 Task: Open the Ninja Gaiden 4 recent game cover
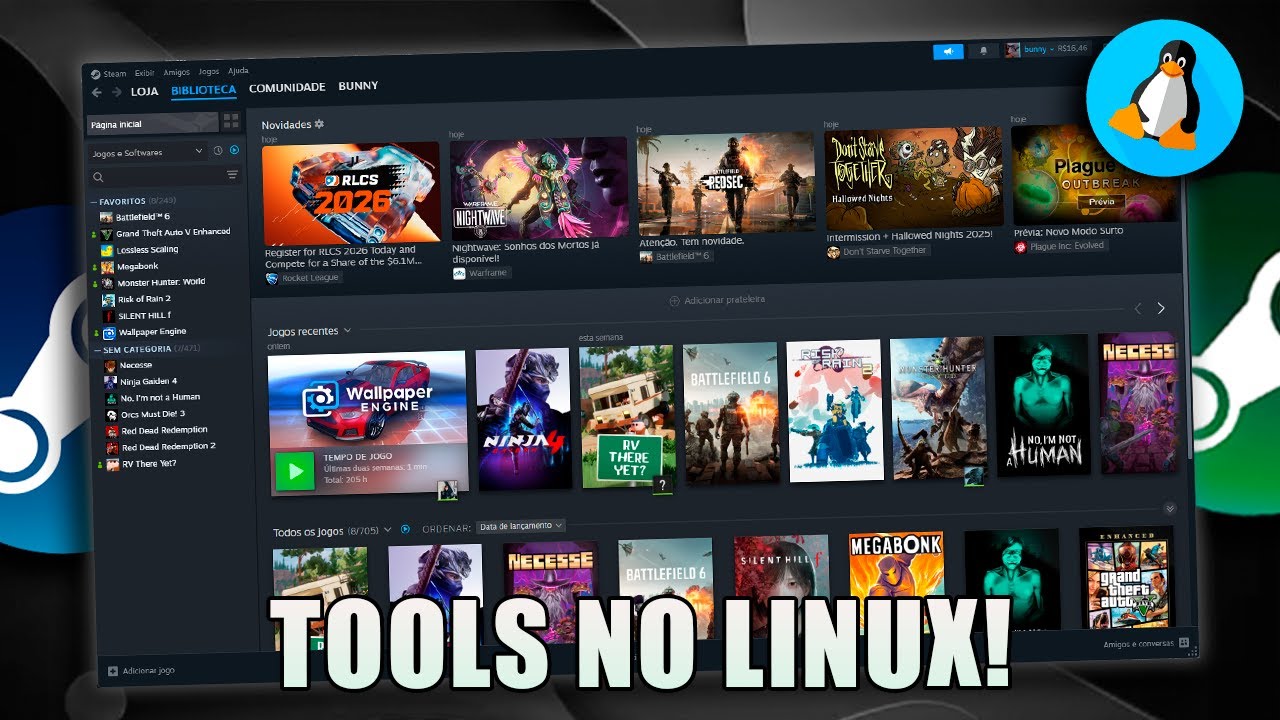tap(523, 418)
